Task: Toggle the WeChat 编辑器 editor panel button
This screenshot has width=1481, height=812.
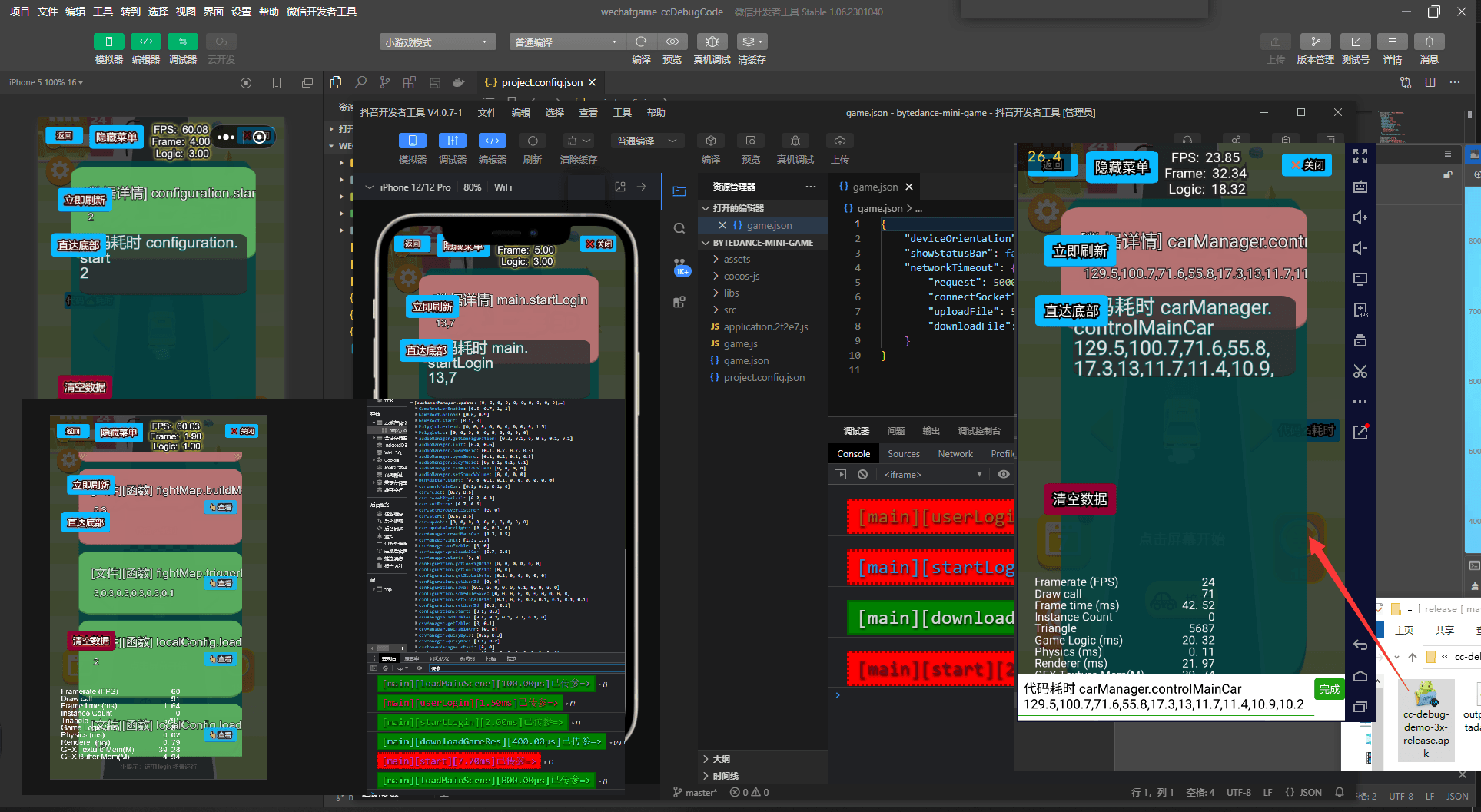Action: pyautogui.click(x=145, y=41)
